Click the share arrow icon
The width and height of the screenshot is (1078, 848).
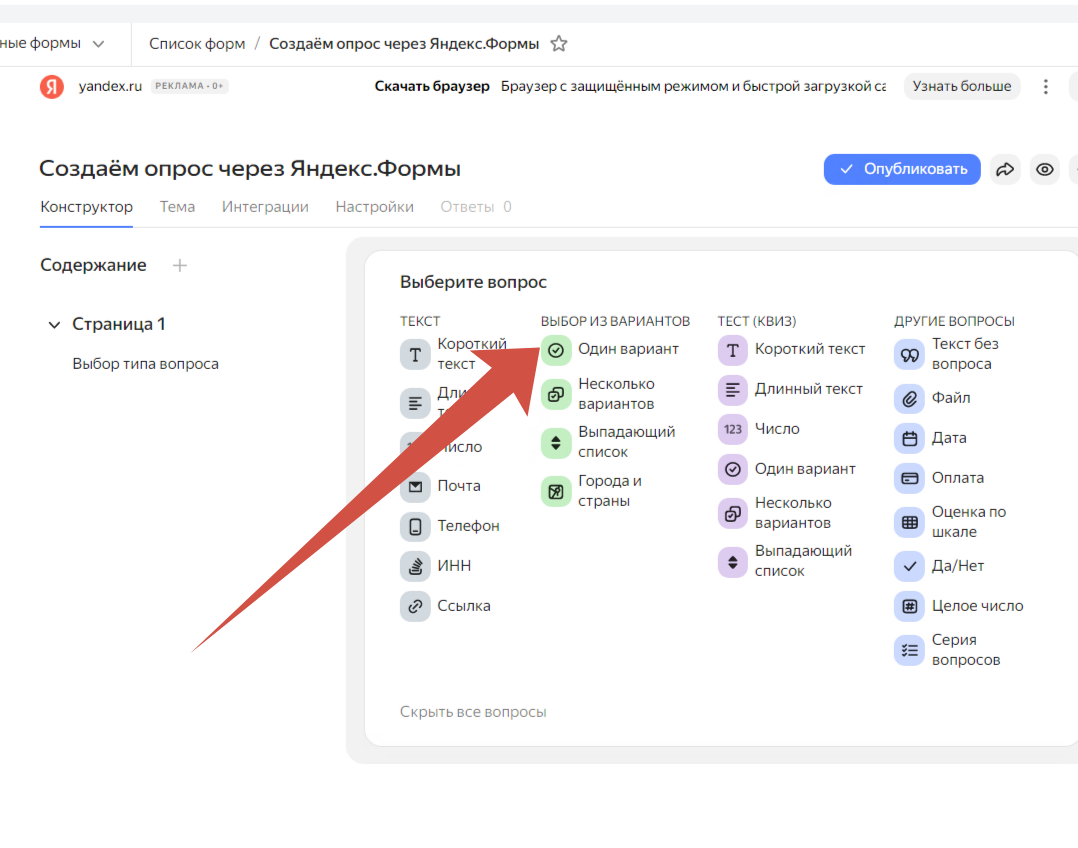coord(1005,169)
